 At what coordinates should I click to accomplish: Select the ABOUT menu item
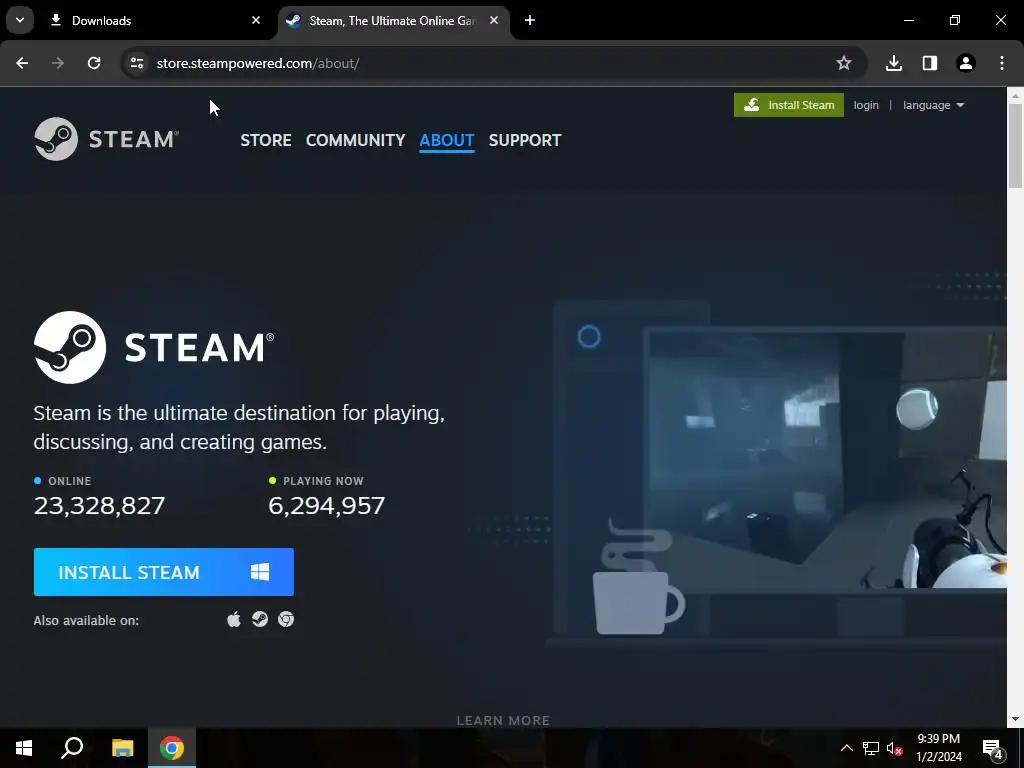[447, 140]
